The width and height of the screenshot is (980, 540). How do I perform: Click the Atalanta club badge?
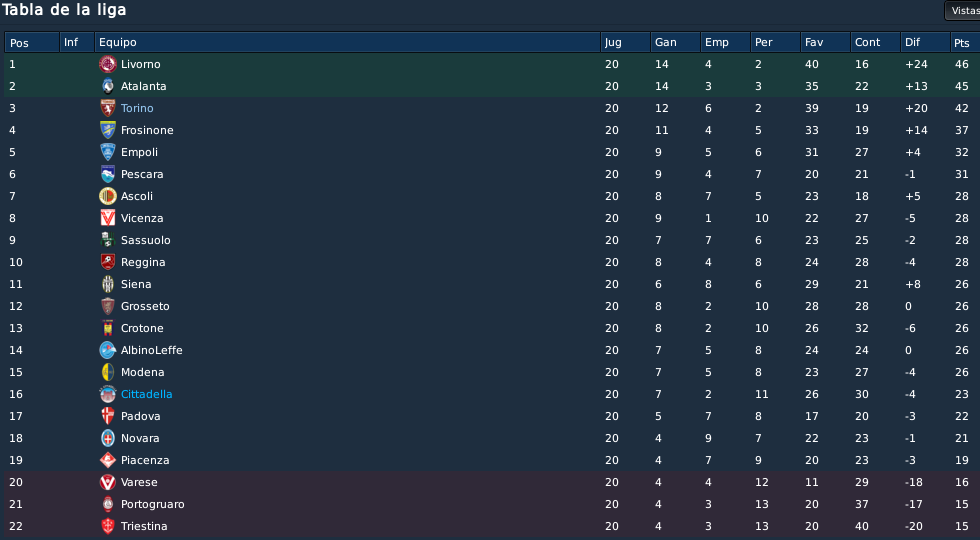click(x=108, y=86)
